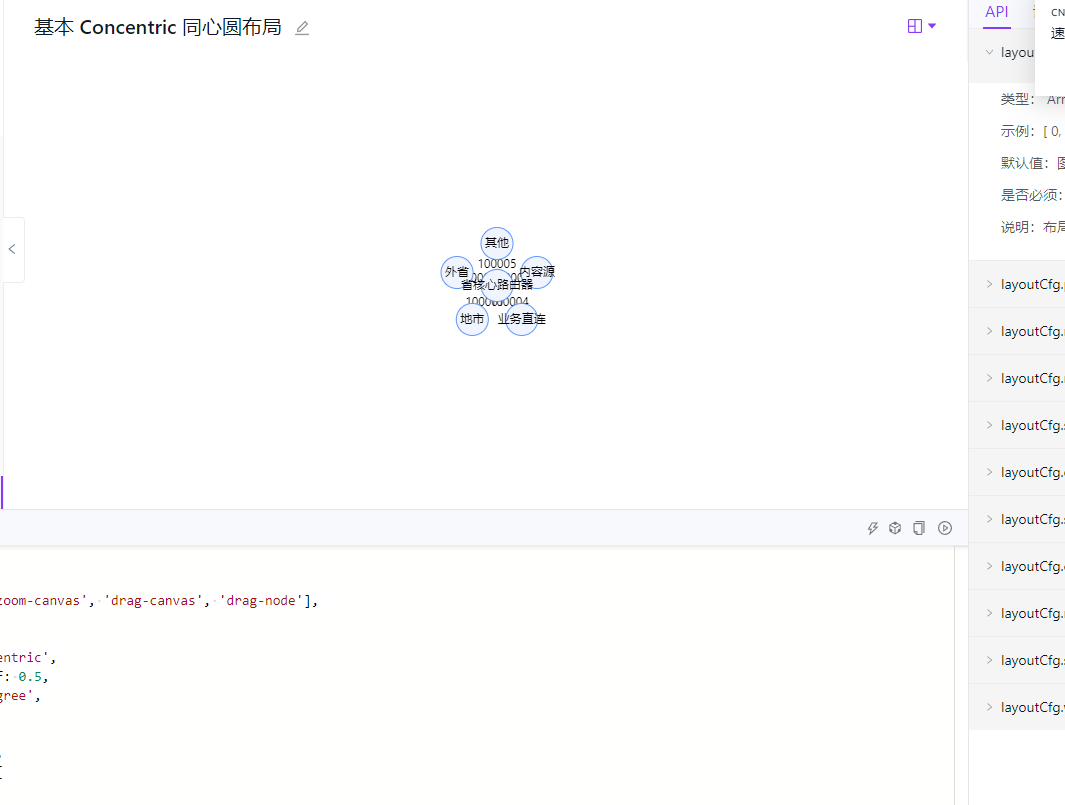Open the example in CodeSandbox
The height and width of the screenshot is (805, 1065).
click(x=894, y=527)
